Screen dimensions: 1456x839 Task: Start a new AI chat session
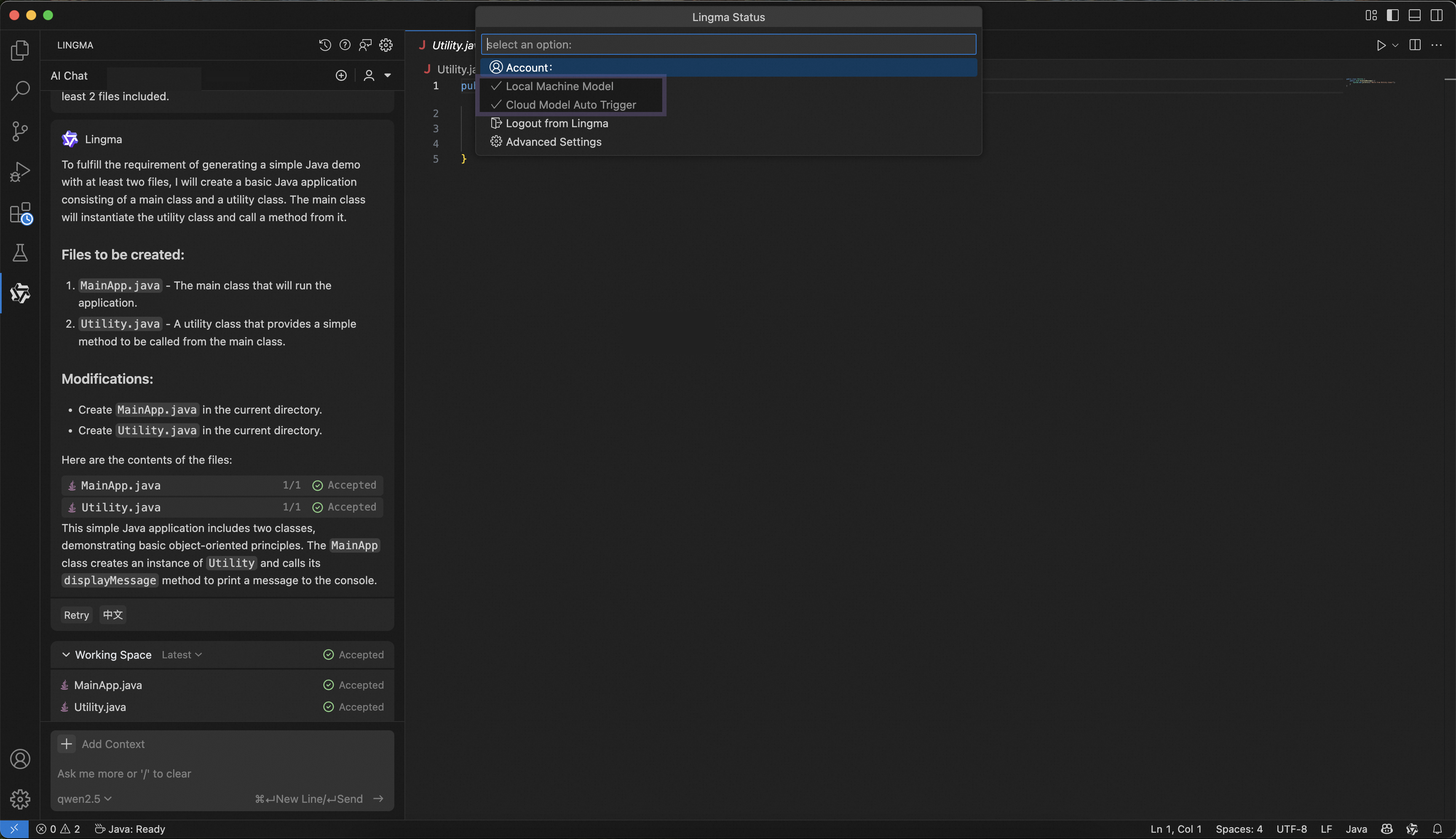click(x=341, y=75)
